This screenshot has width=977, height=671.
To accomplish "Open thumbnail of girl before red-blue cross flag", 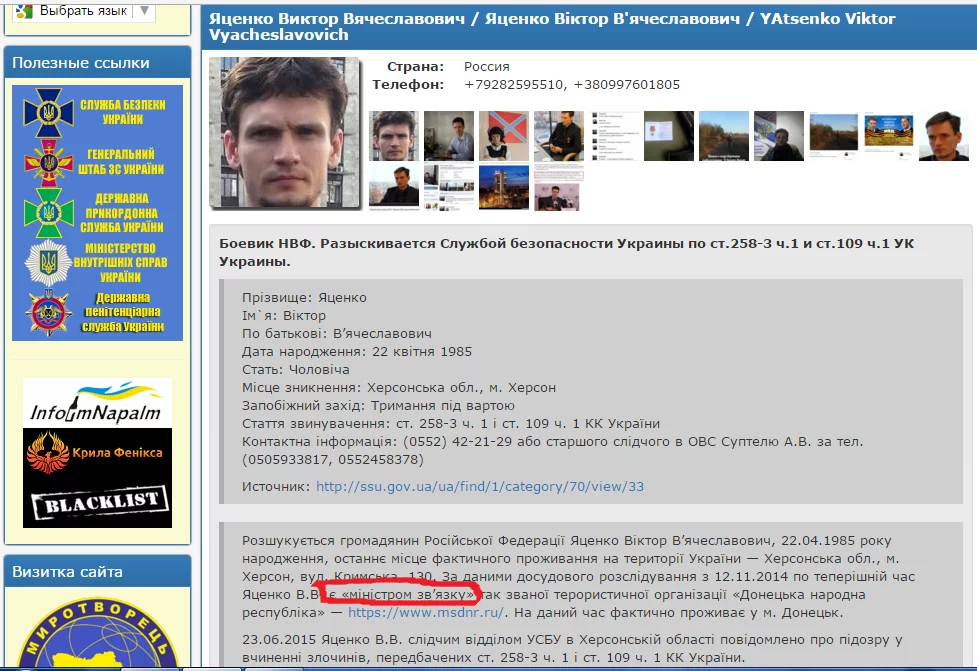I will 503,136.
